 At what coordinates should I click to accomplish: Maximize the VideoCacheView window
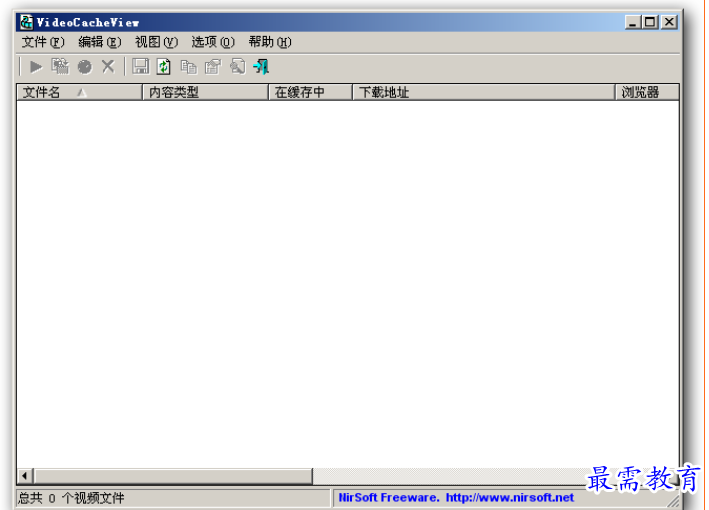pyautogui.click(x=650, y=22)
